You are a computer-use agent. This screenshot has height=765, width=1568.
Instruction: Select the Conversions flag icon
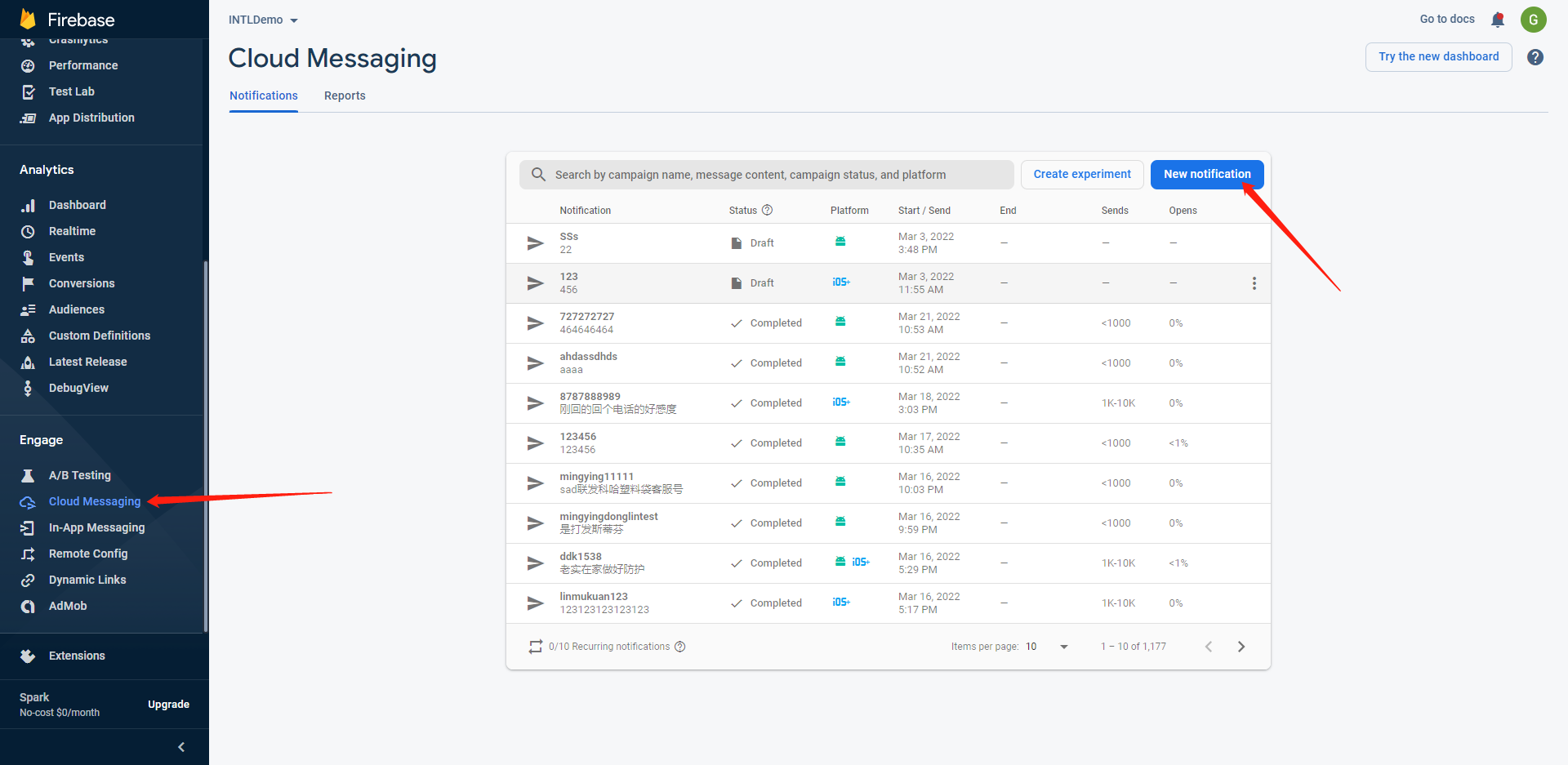28,283
